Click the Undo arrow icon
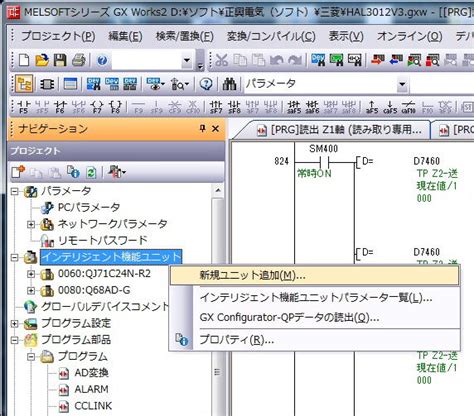474x416 pixels. click(276, 60)
